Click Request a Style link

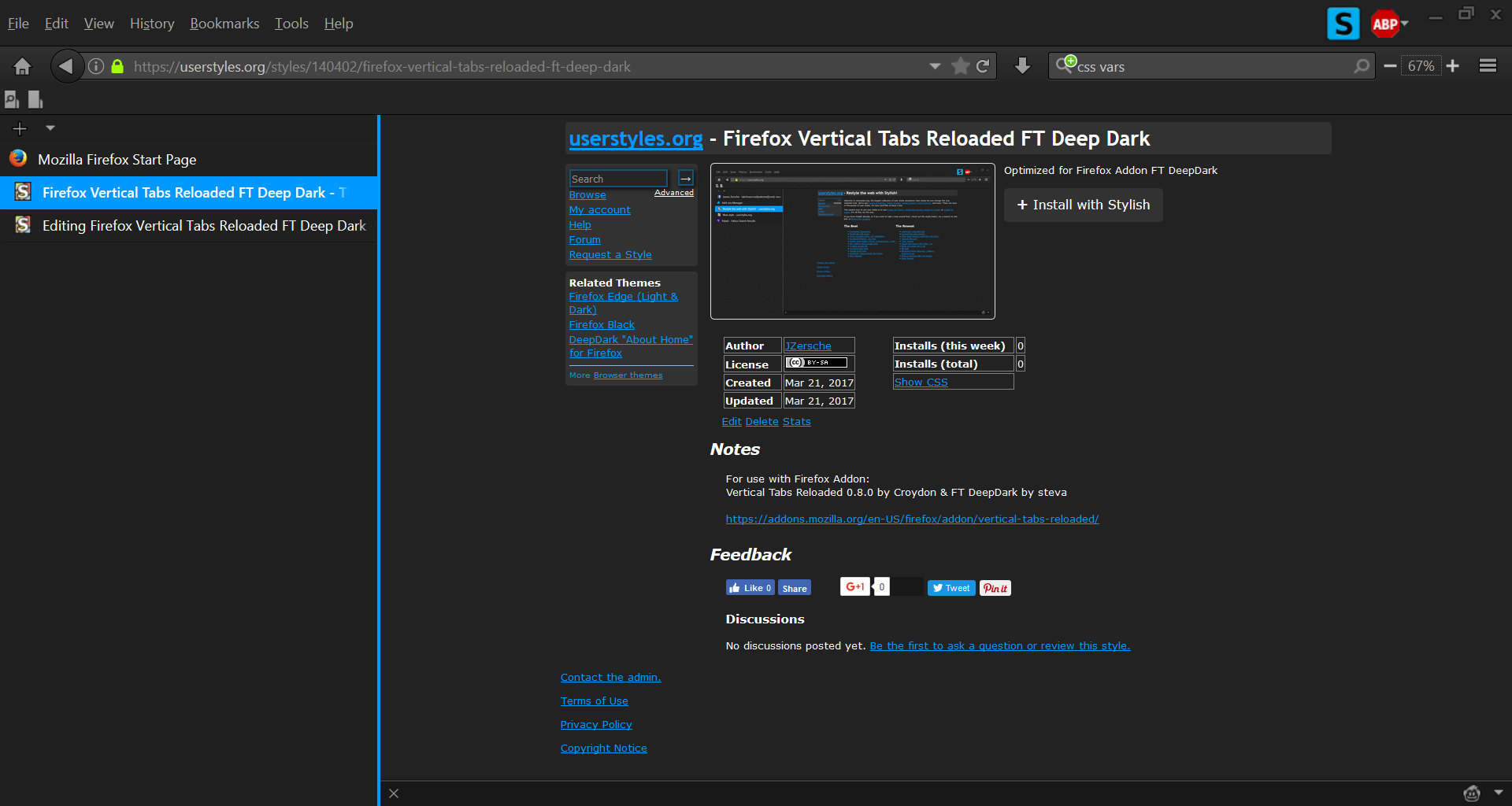click(610, 255)
